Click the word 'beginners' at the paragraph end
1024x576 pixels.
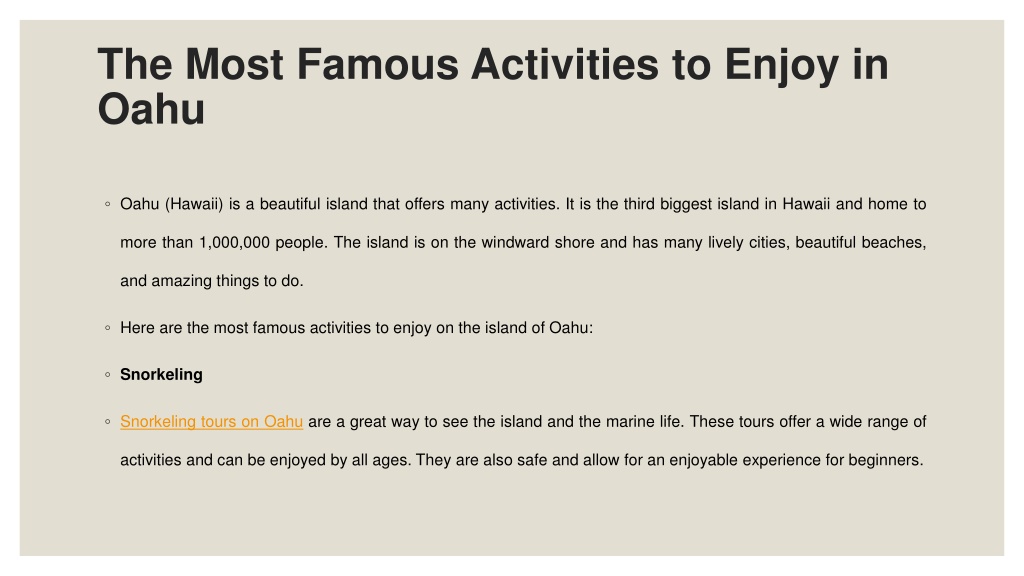[884, 460]
